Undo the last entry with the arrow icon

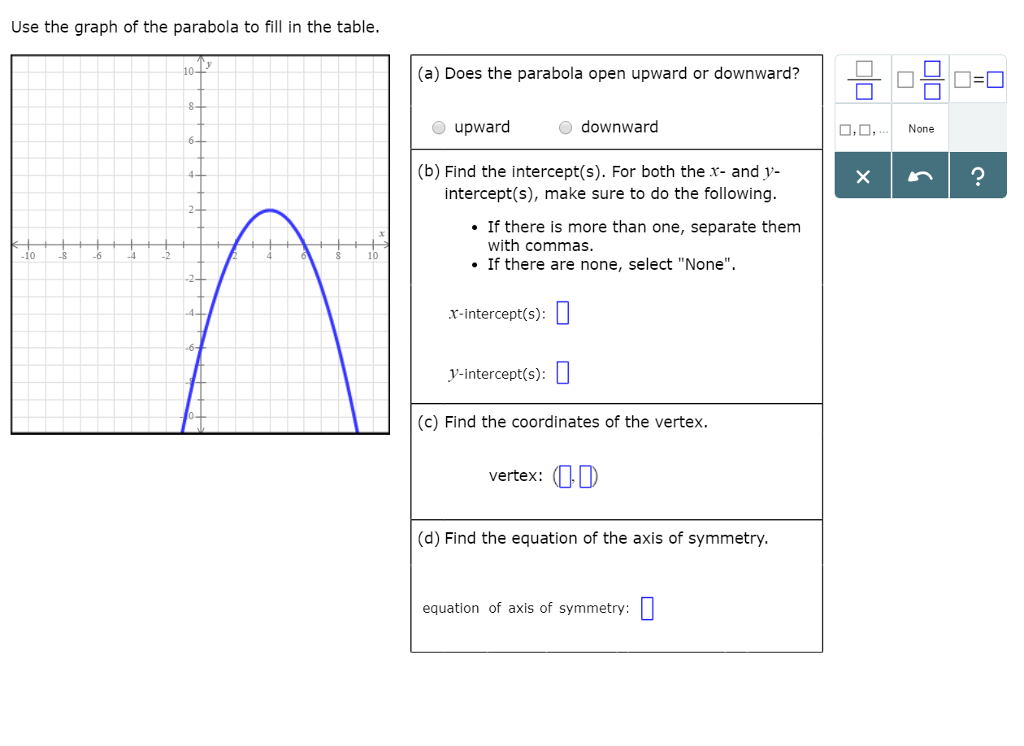point(920,176)
